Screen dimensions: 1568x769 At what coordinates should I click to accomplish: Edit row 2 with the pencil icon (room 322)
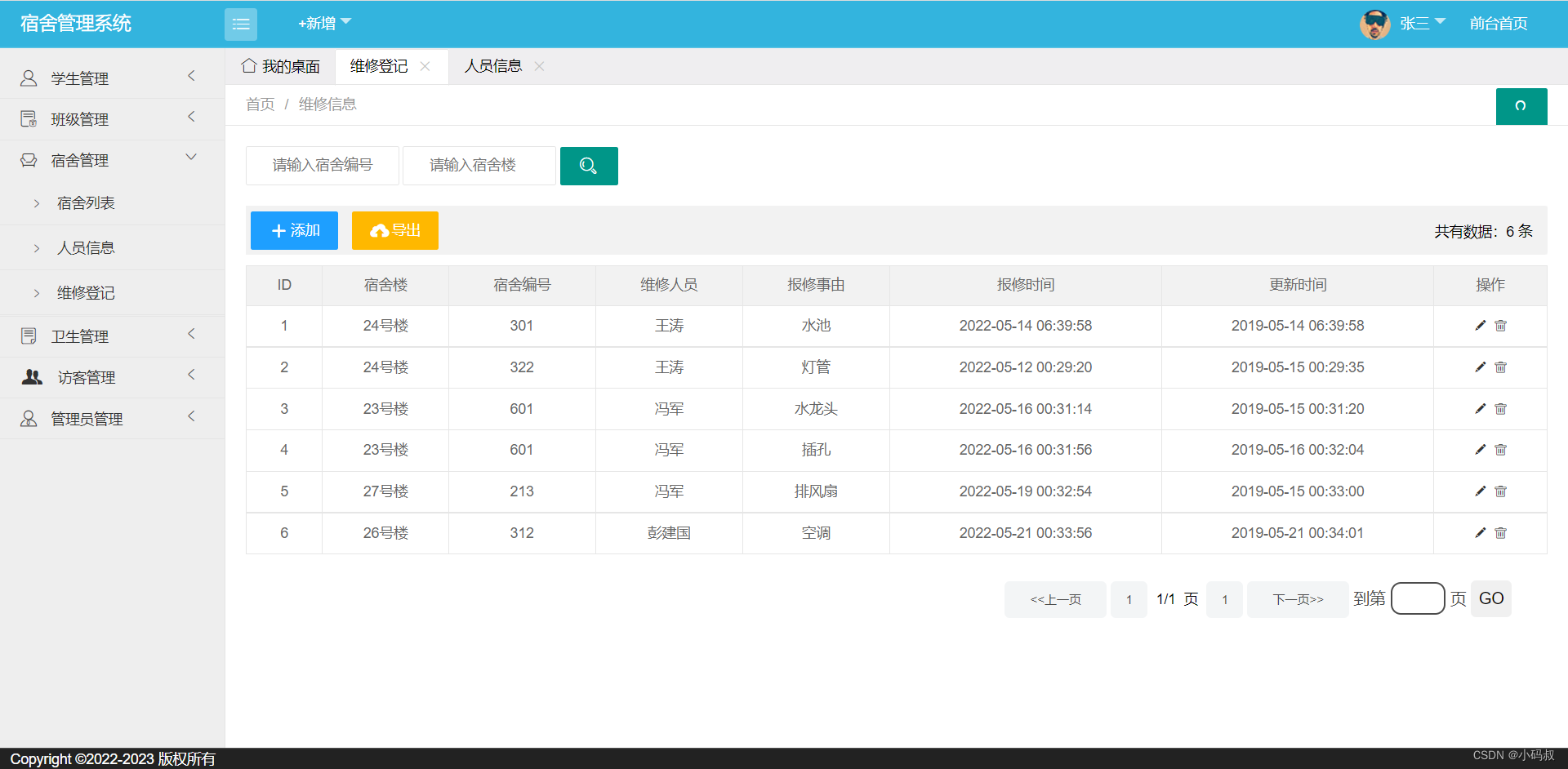click(x=1480, y=367)
